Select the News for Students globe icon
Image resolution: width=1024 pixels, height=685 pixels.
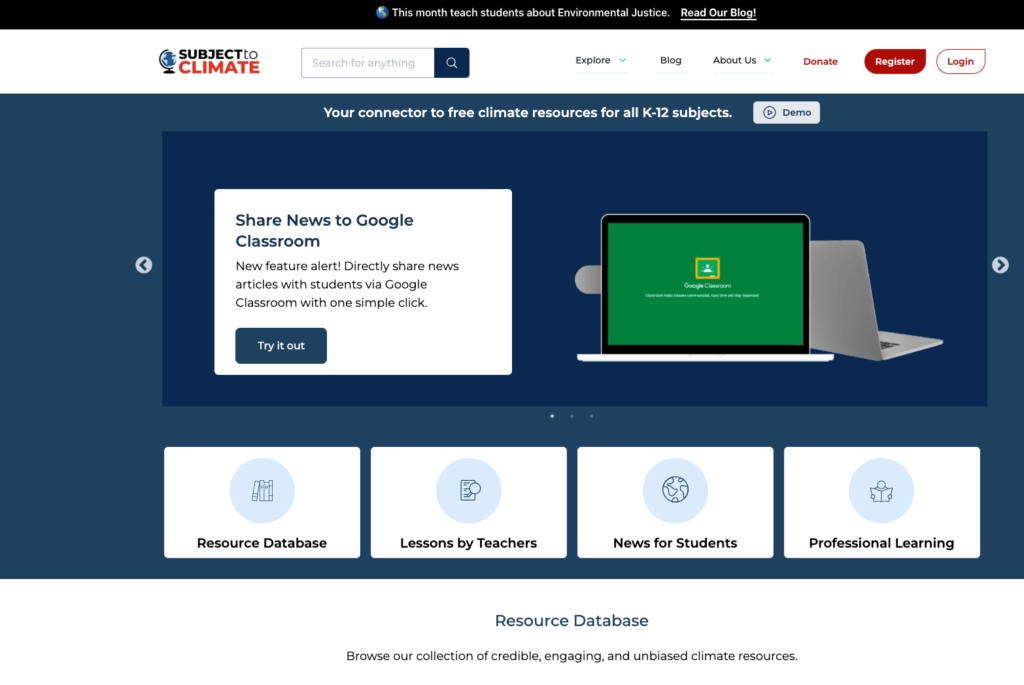(675, 491)
